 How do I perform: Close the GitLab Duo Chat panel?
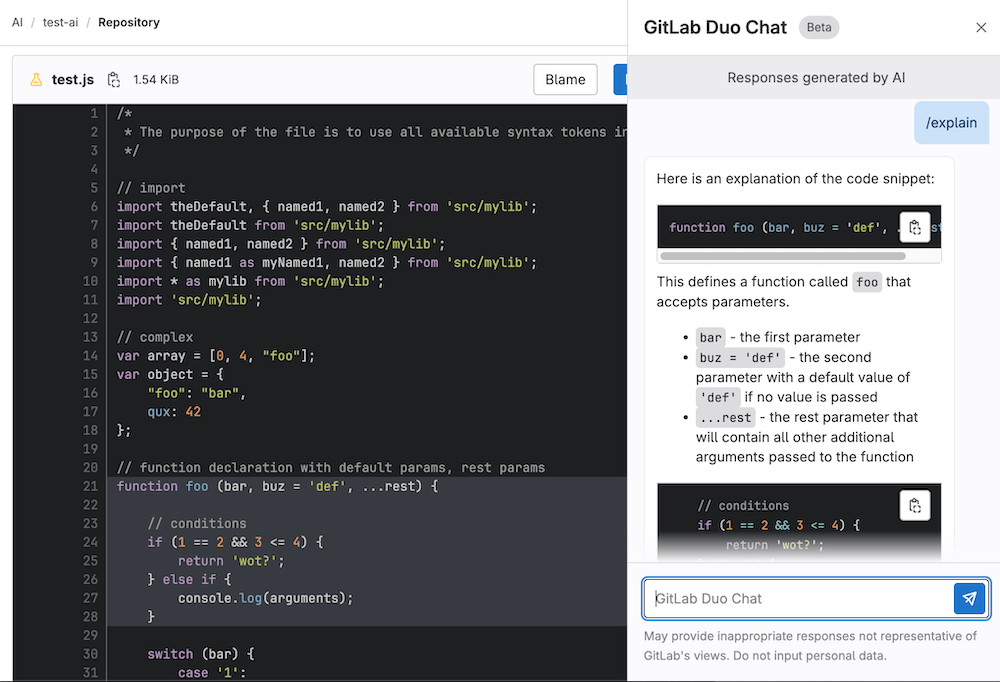pyautogui.click(x=981, y=27)
